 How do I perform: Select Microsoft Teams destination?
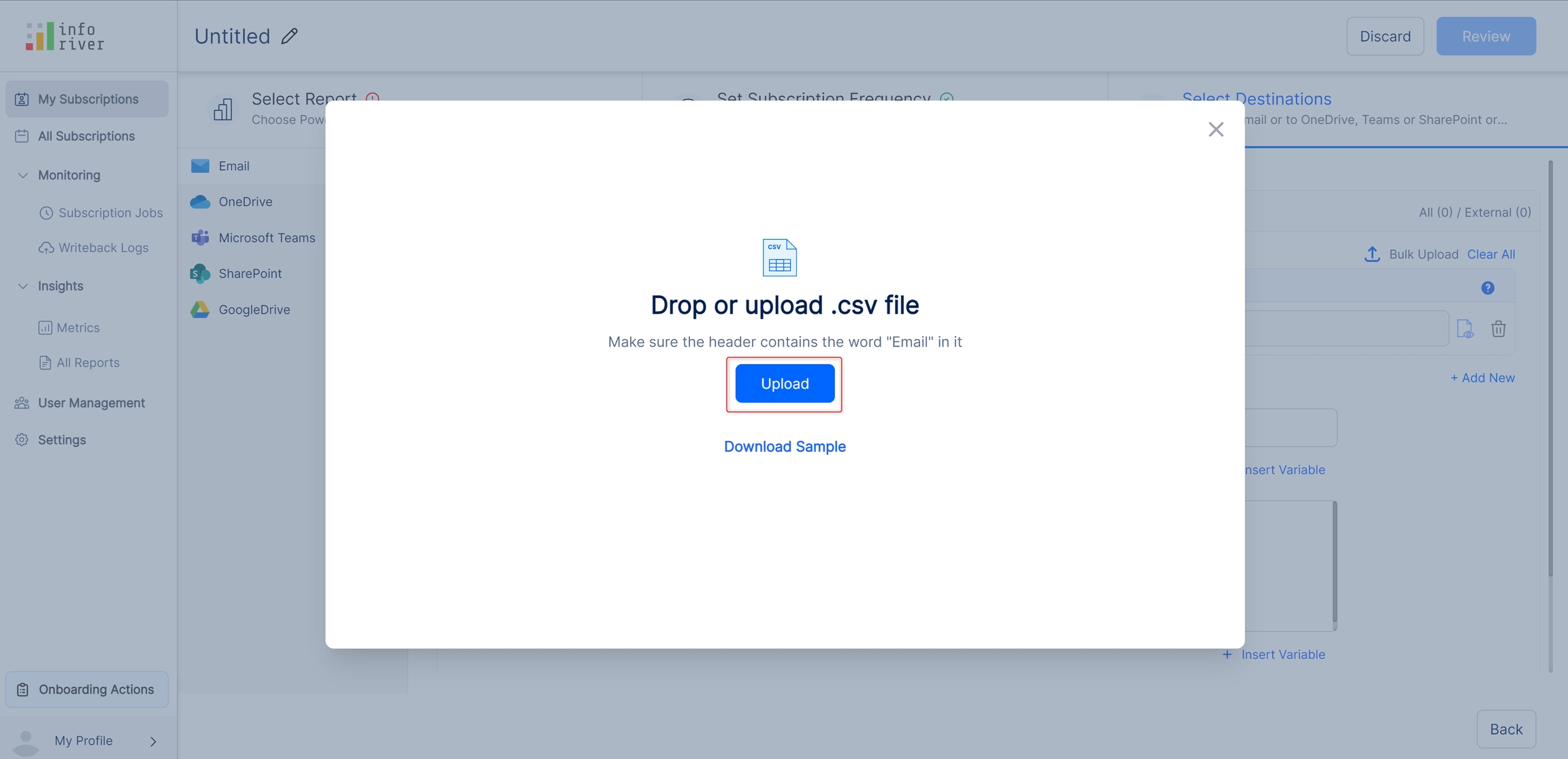coord(266,238)
